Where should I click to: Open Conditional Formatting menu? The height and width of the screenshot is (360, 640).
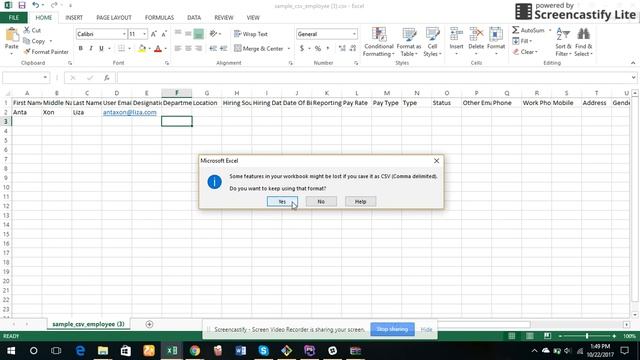tap(379, 42)
